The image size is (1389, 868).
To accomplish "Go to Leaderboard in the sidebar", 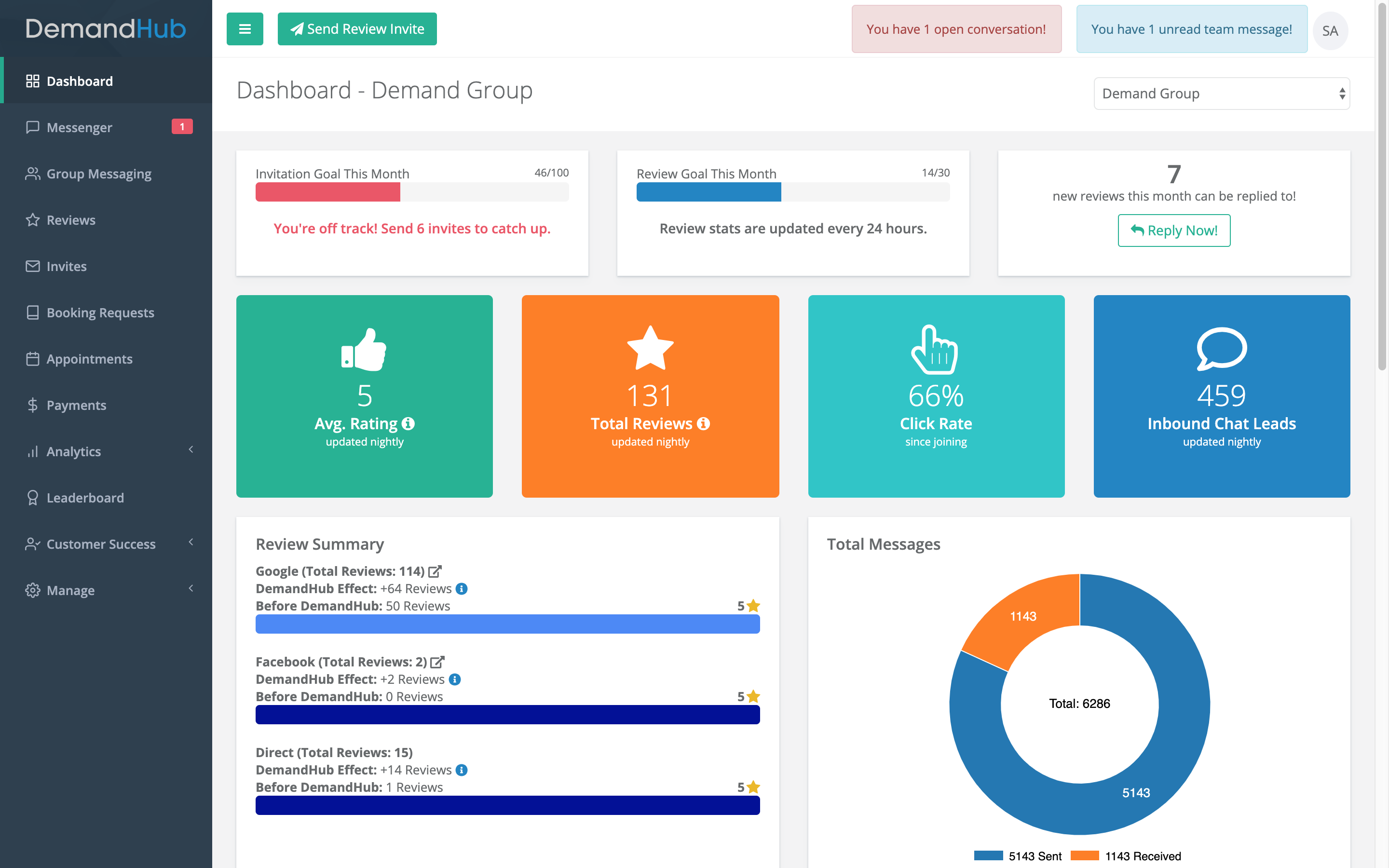I will point(85,498).
